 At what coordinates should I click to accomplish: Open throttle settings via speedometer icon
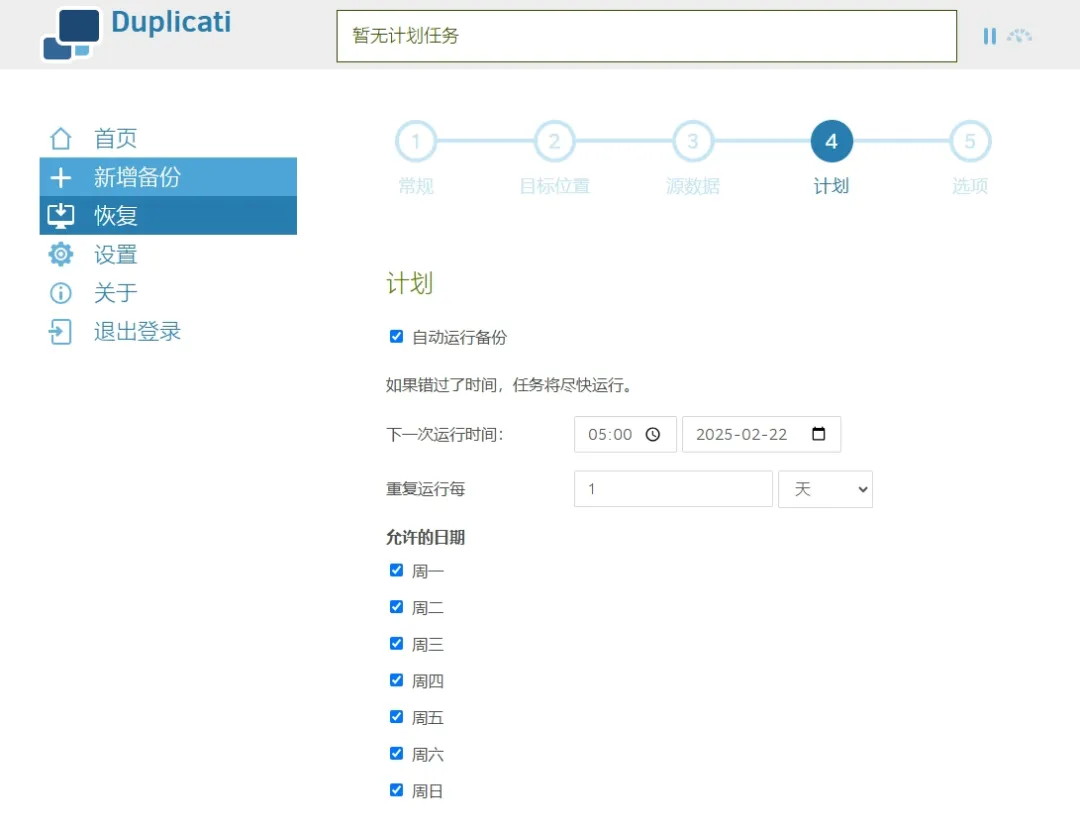point(1019,36)
